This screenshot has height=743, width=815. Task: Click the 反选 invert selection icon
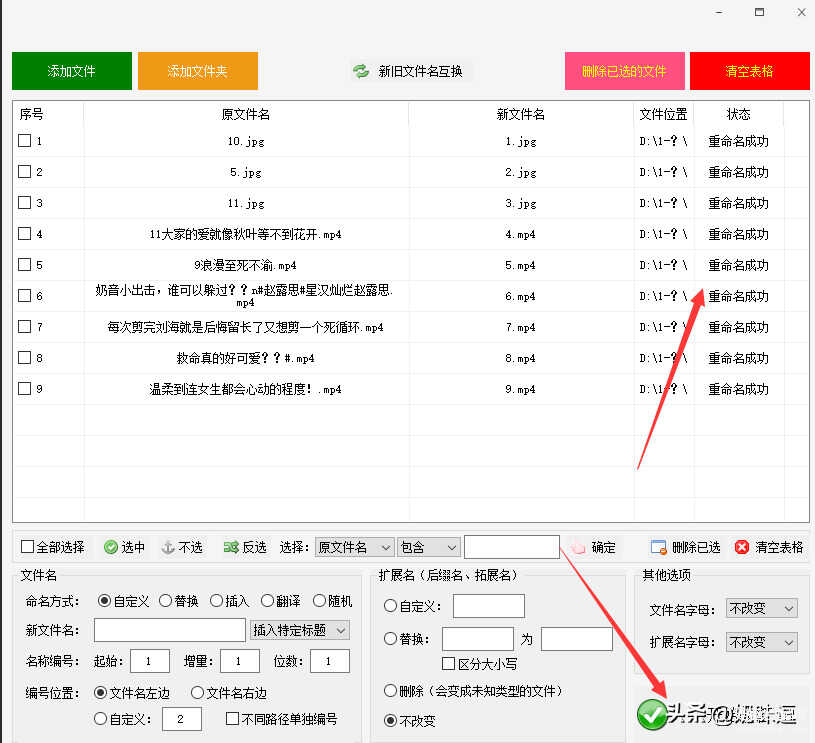[x=230, y=547]
